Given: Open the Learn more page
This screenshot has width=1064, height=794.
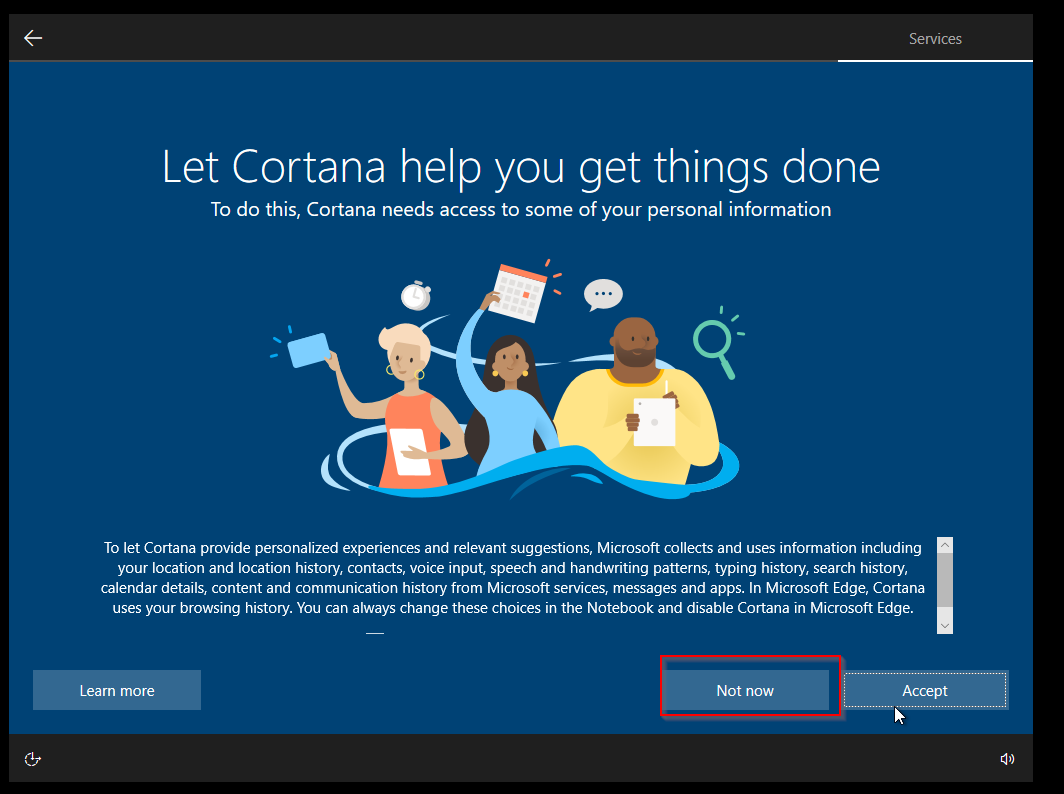Looking at the screenshot, I should (x=117, y=690).
